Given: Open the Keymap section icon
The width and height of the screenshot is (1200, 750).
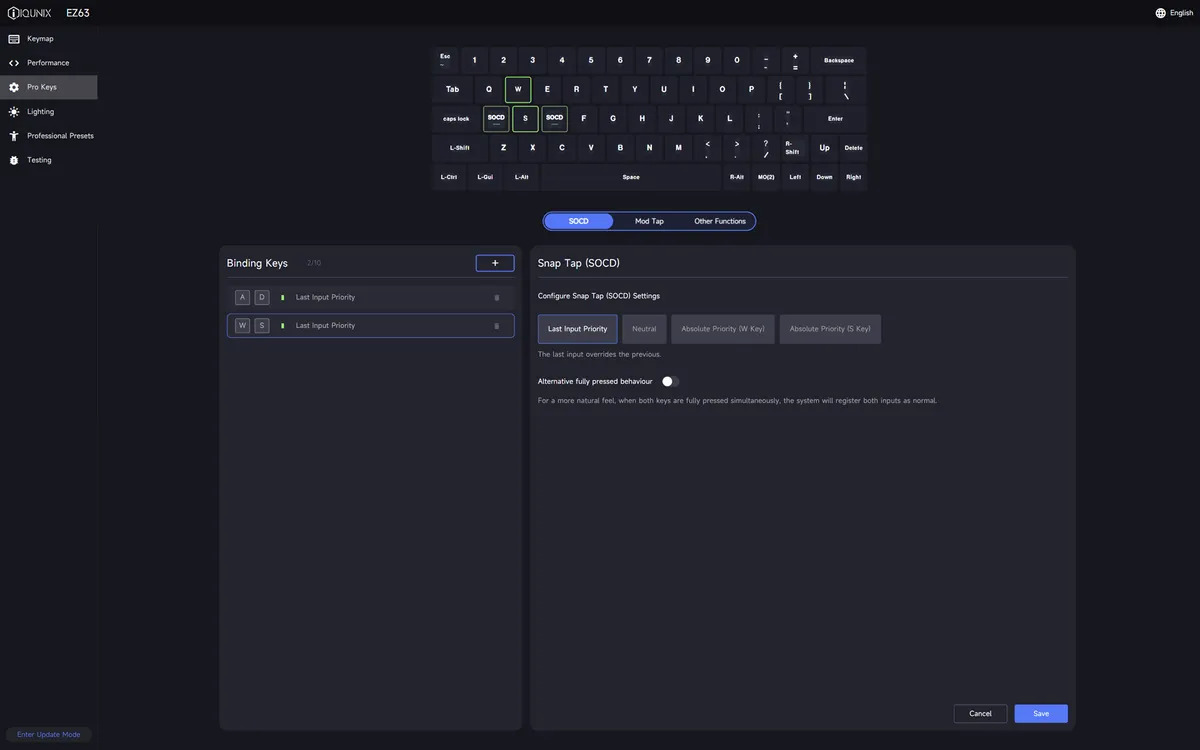Looking at the screenshot, I should pos(14,39).
